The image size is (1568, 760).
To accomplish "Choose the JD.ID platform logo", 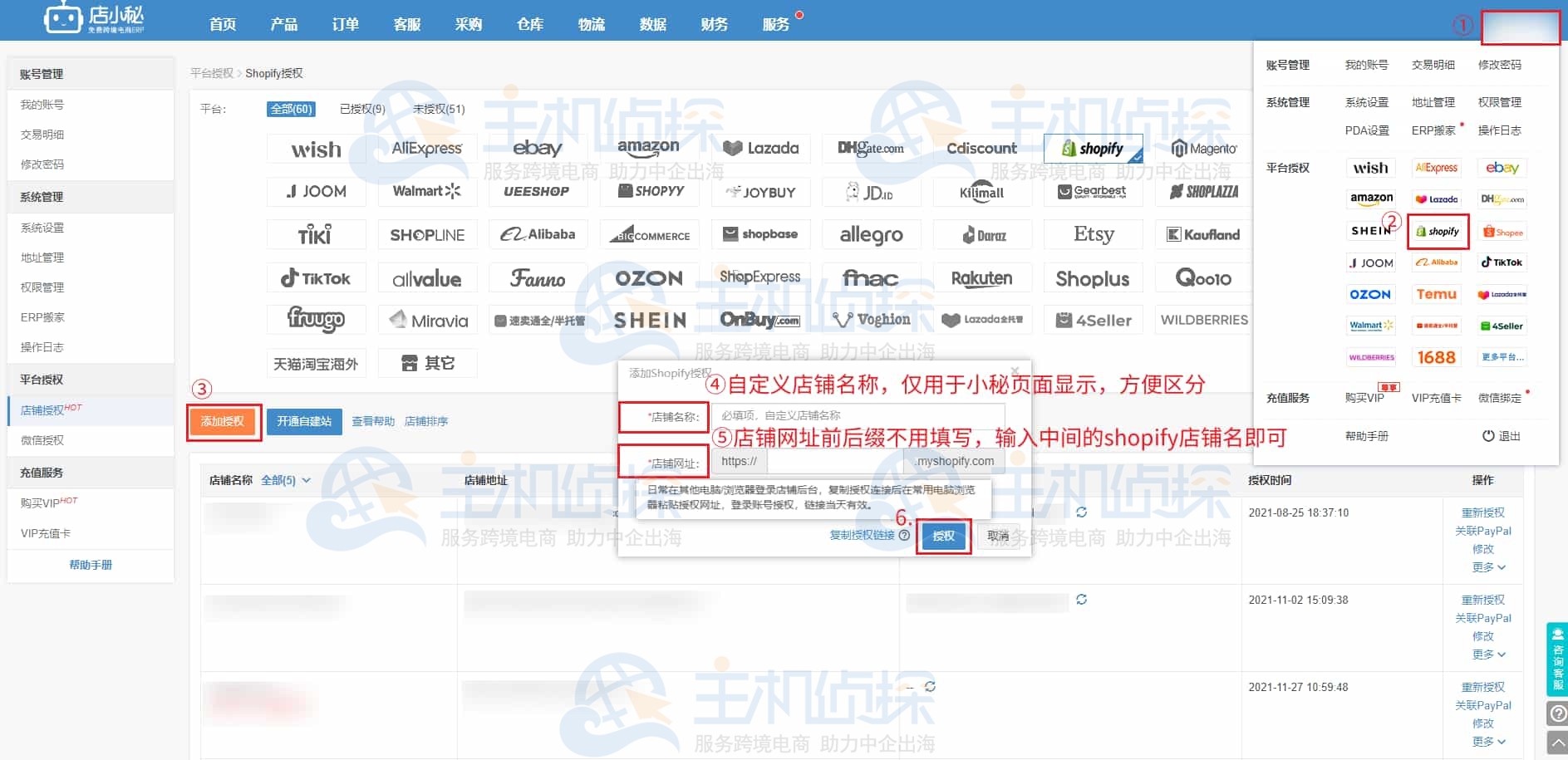I will point(871,192).
